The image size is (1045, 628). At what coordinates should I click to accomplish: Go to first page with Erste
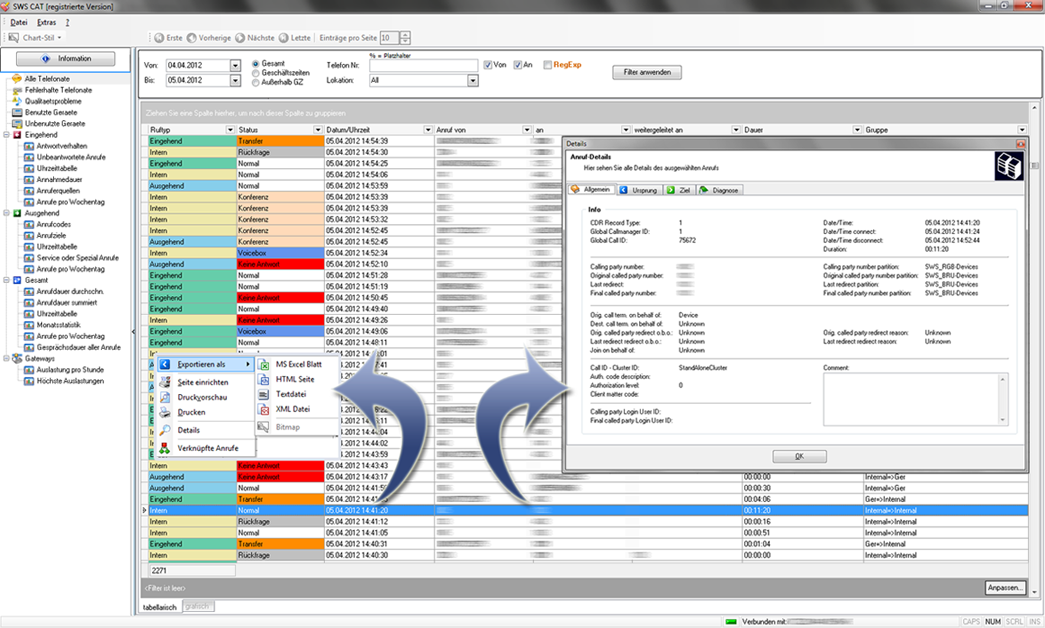point(168,38)
